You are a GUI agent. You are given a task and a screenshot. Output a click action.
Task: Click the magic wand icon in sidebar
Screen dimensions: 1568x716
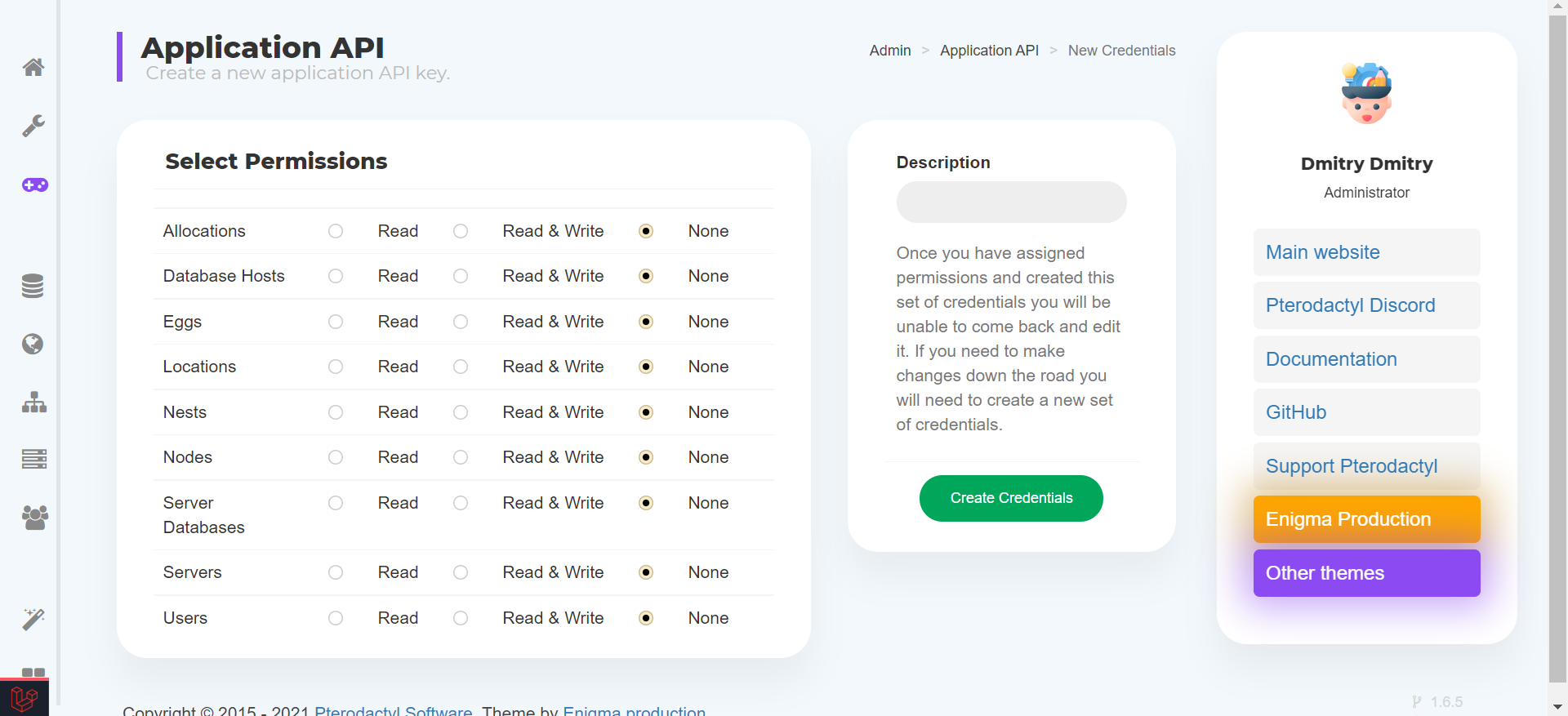coord(33,619)
